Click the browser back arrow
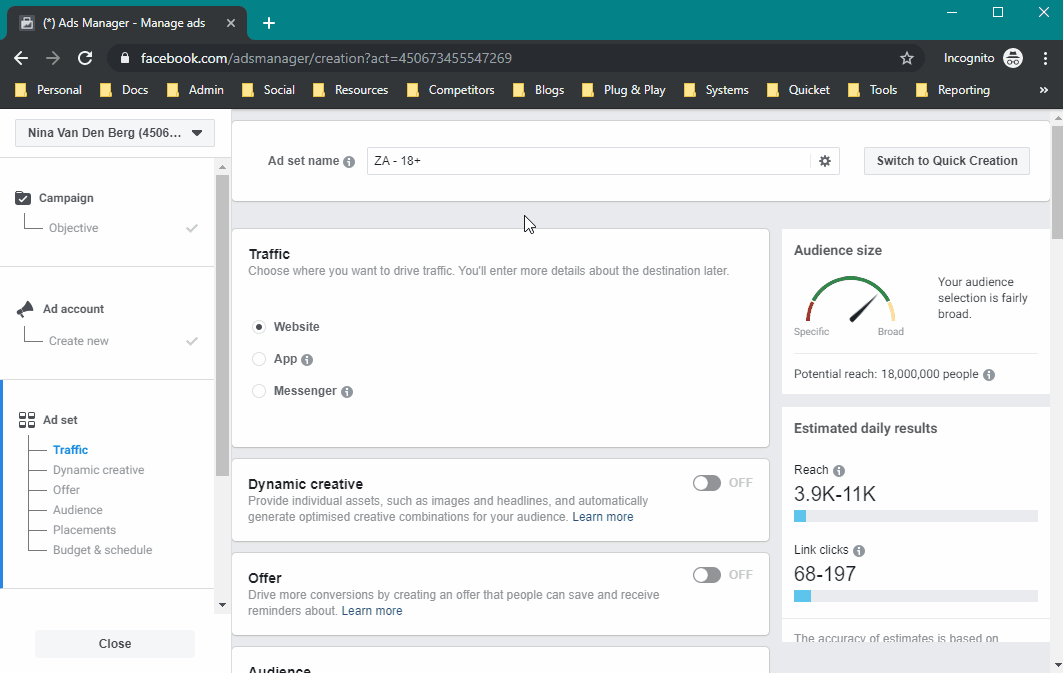 pos(21,58)
